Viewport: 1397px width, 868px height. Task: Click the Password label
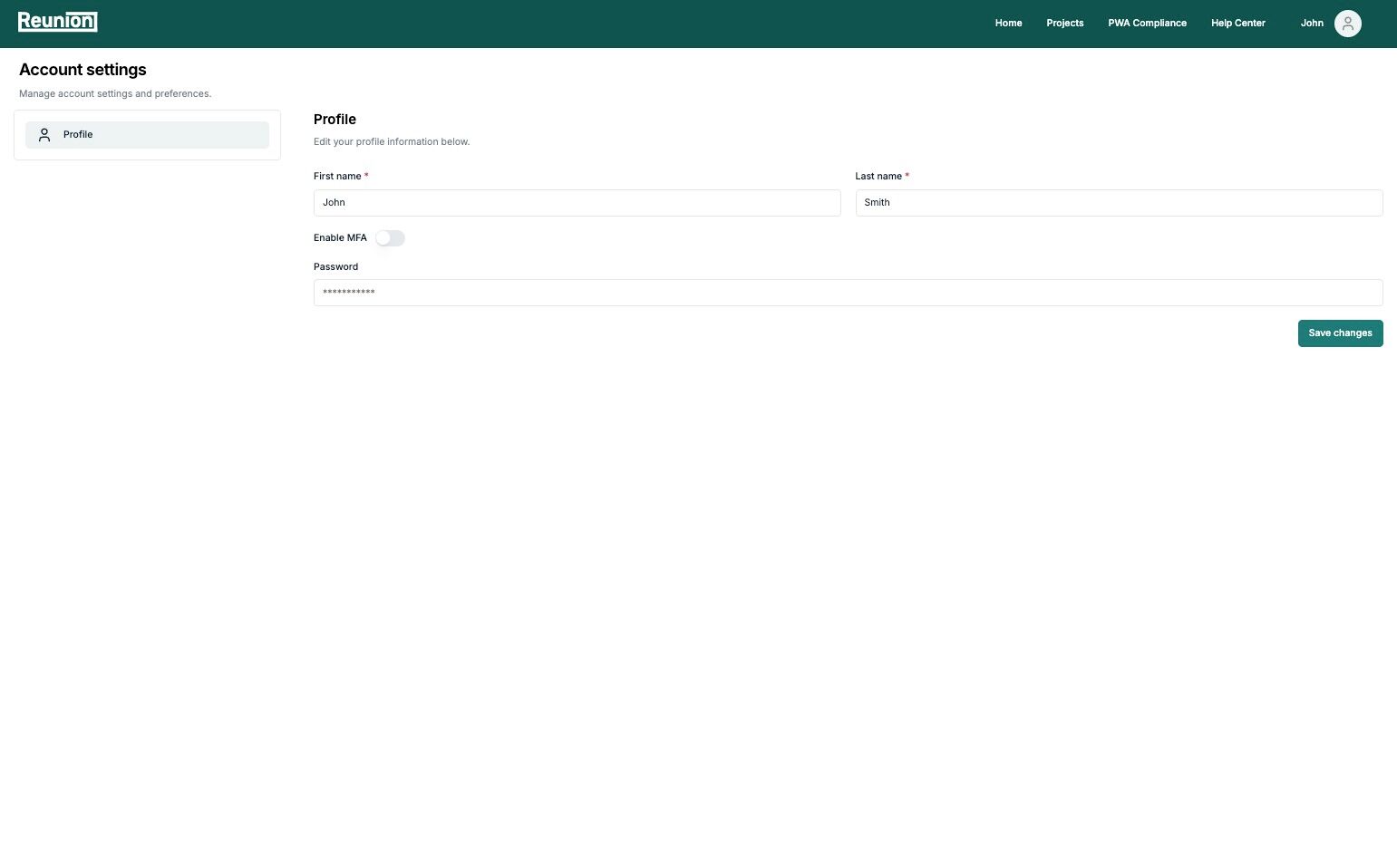(335, 267)
